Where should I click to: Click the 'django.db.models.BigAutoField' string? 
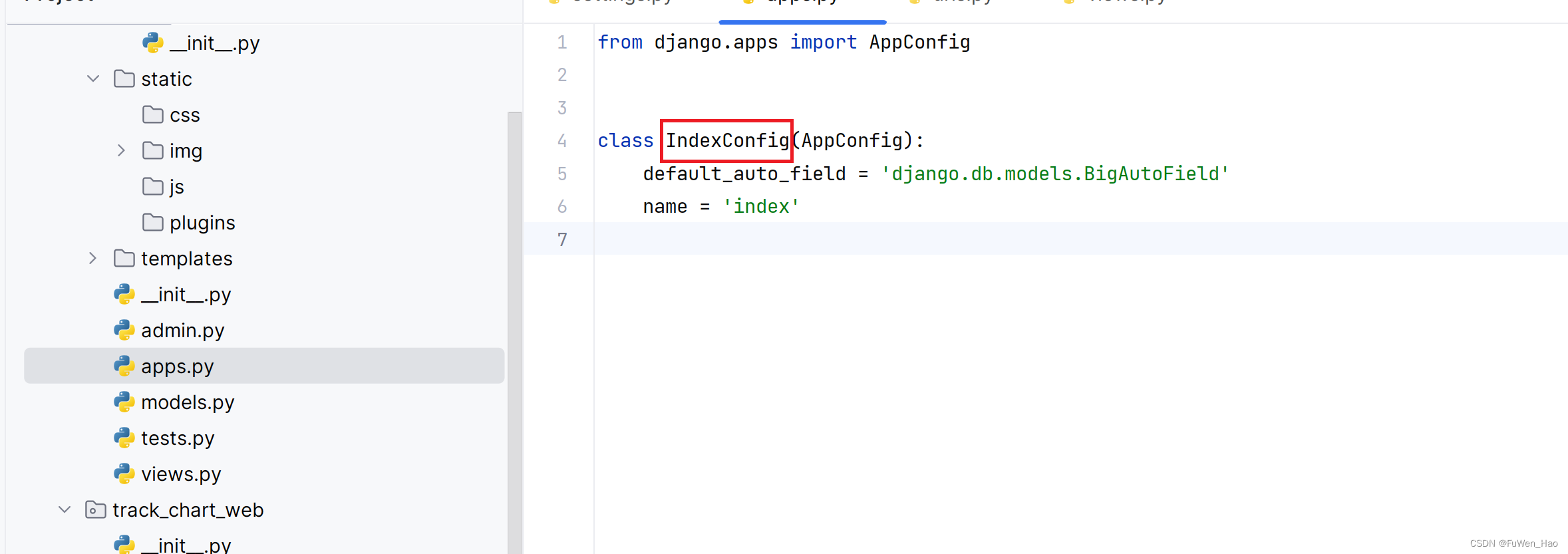click(1055, 174)
